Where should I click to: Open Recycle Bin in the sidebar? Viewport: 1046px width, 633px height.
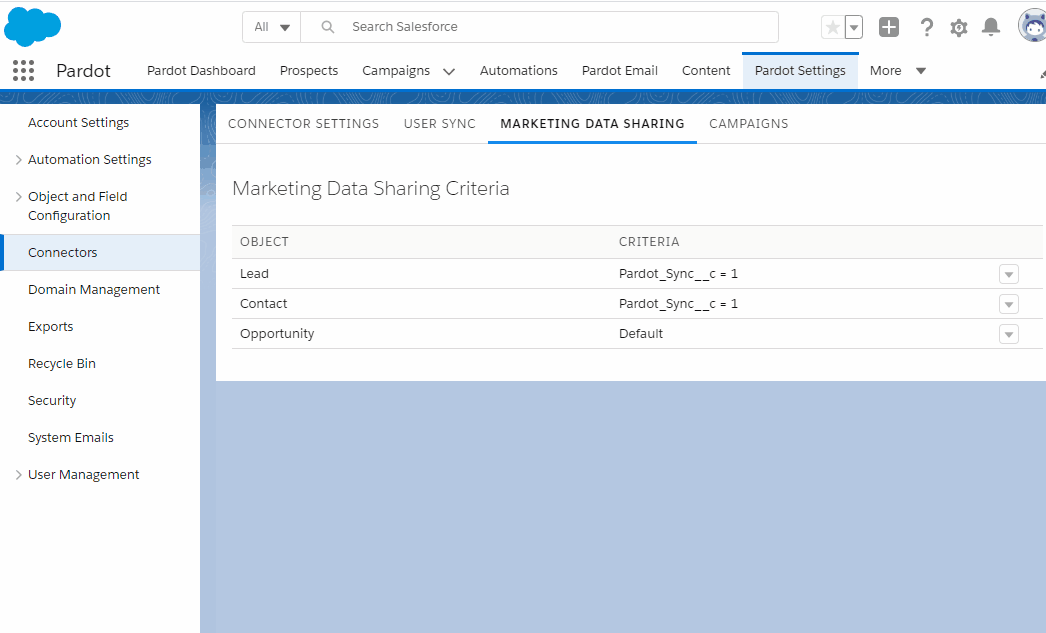[x=62, y=364]
